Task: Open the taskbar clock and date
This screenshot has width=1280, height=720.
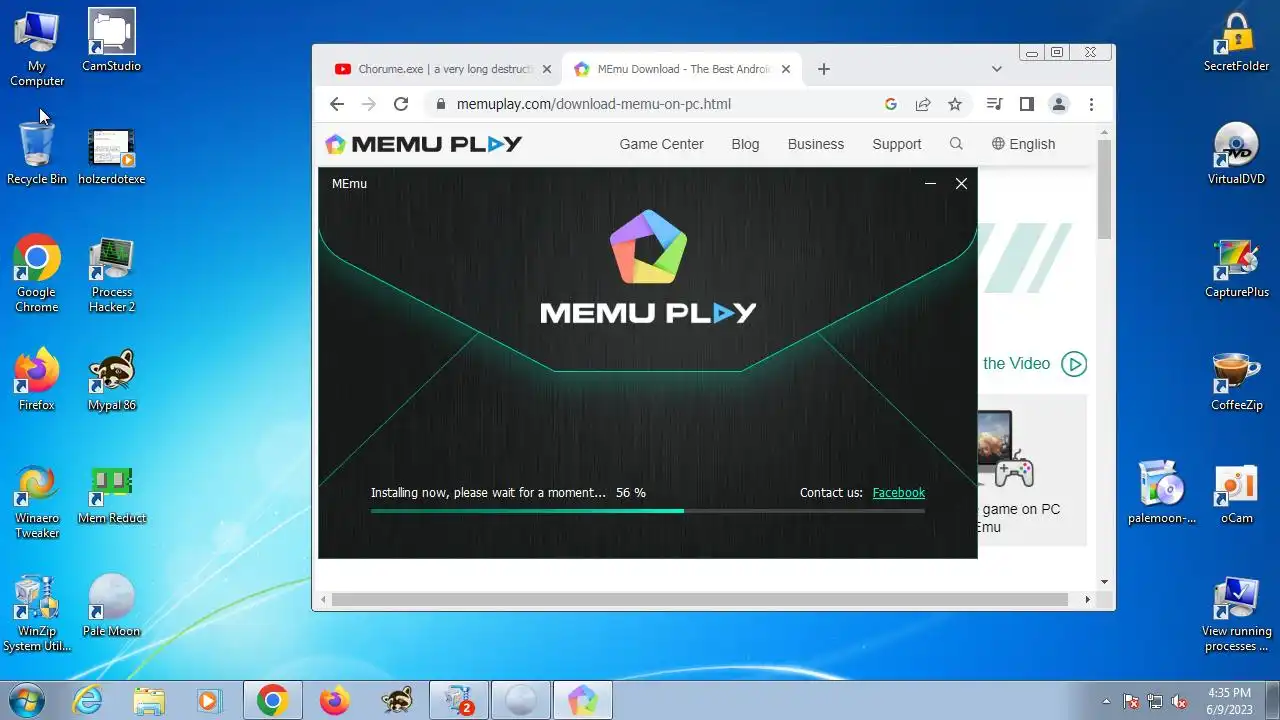Action: click(1229, 700)
